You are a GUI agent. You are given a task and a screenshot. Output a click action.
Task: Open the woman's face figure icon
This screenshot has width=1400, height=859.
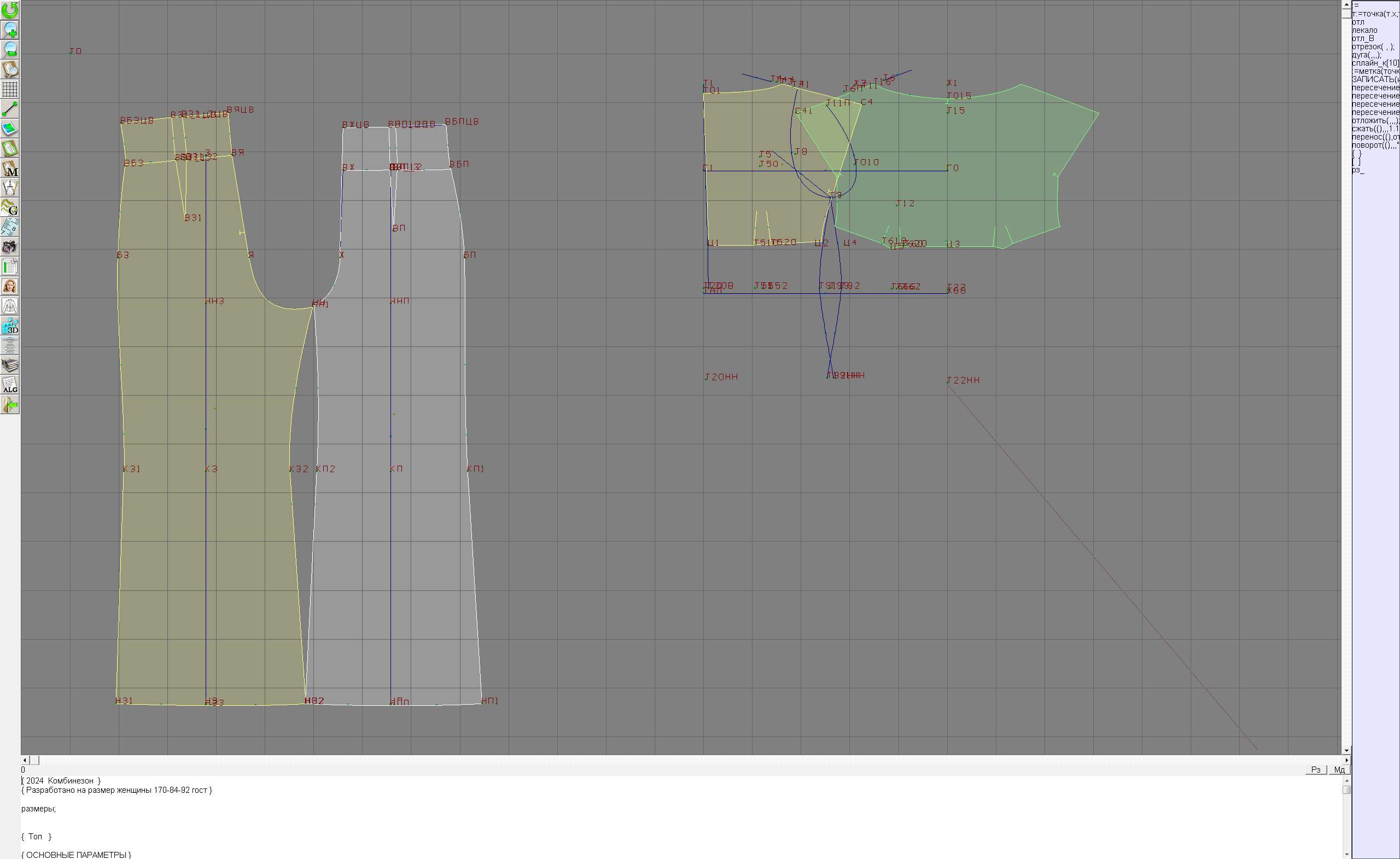tap(10, 286)
